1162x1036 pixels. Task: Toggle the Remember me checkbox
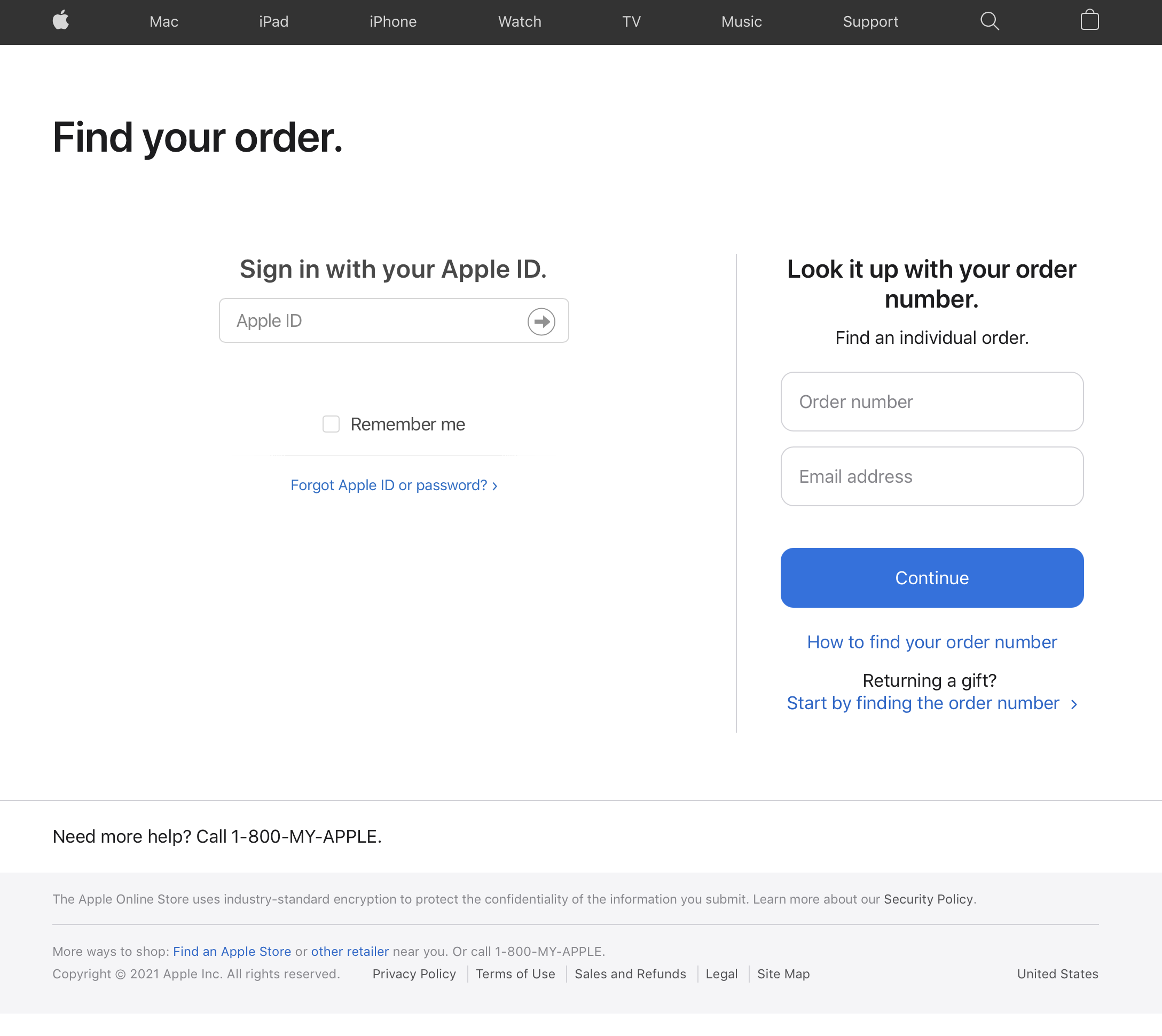(x=332, y=424)
